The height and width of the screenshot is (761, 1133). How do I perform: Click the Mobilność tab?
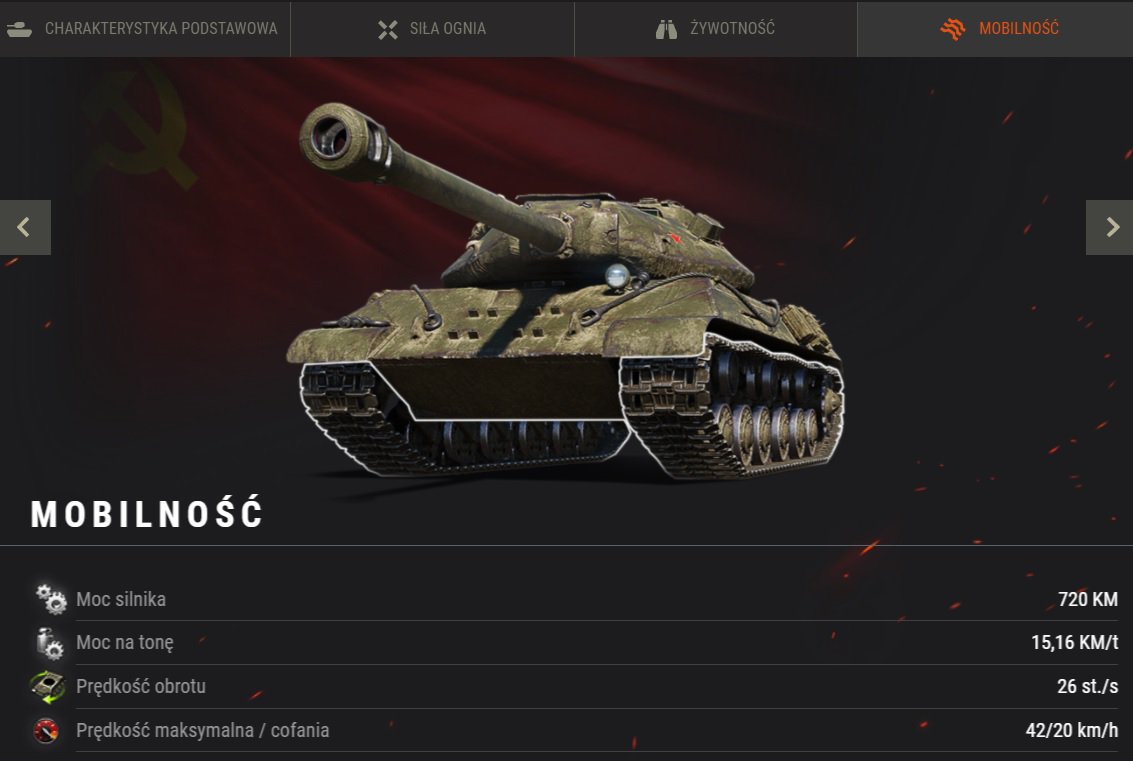click(x=995, y=28)
